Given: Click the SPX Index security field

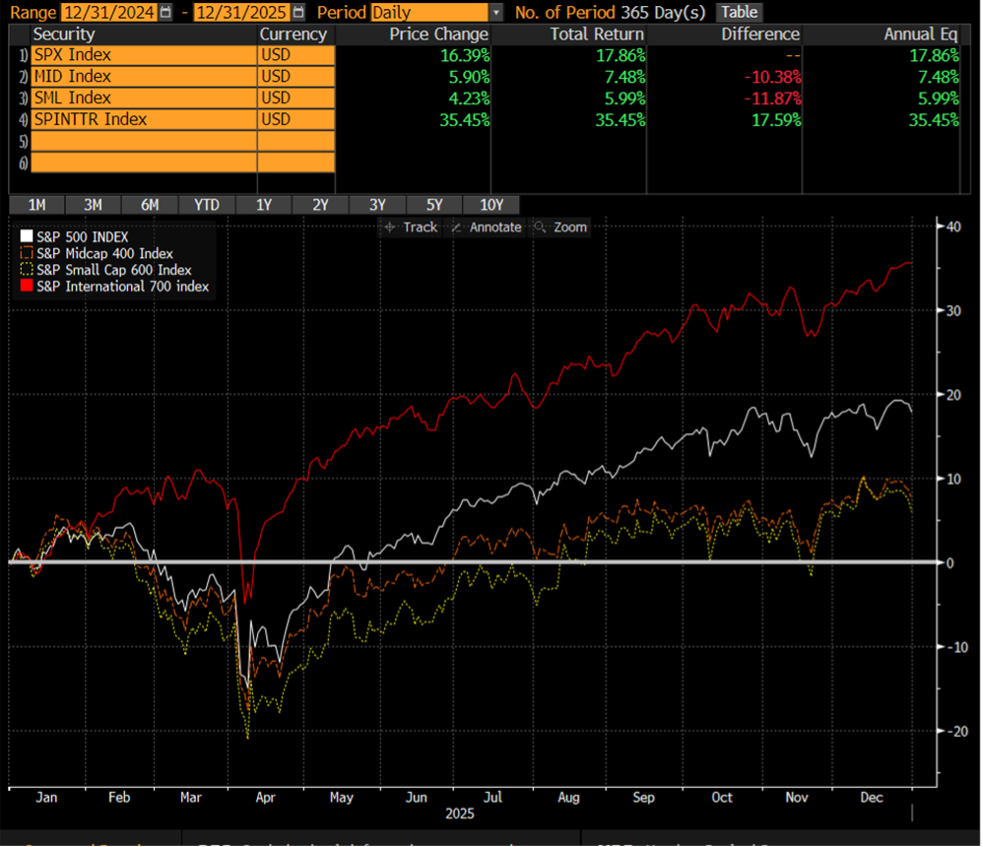Looking at the screenshot, I should tap(144, 55).
